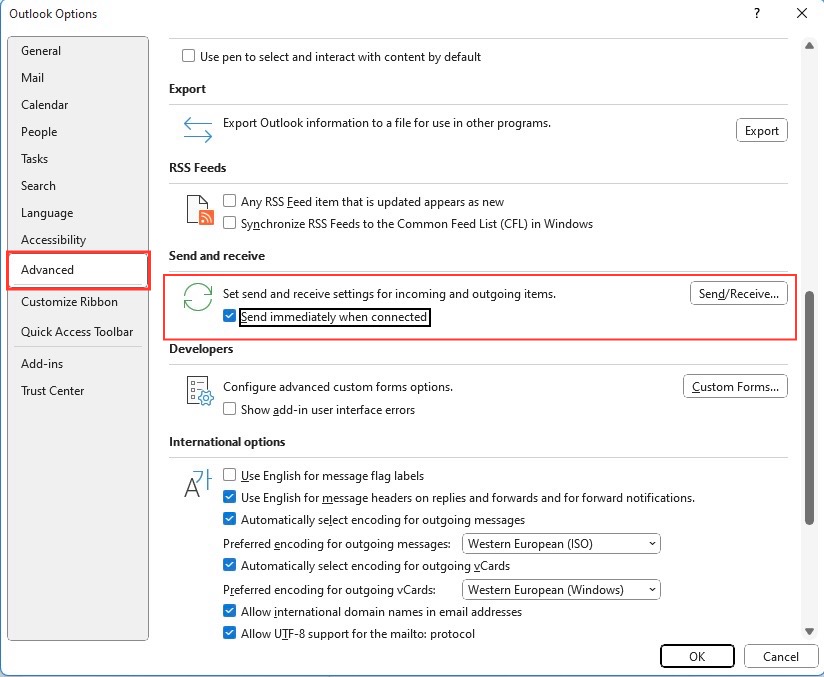Image resolution: width=824 pixels, height=677 pixels.
Task: Open the help question mark icon
Action: (757, 13)
